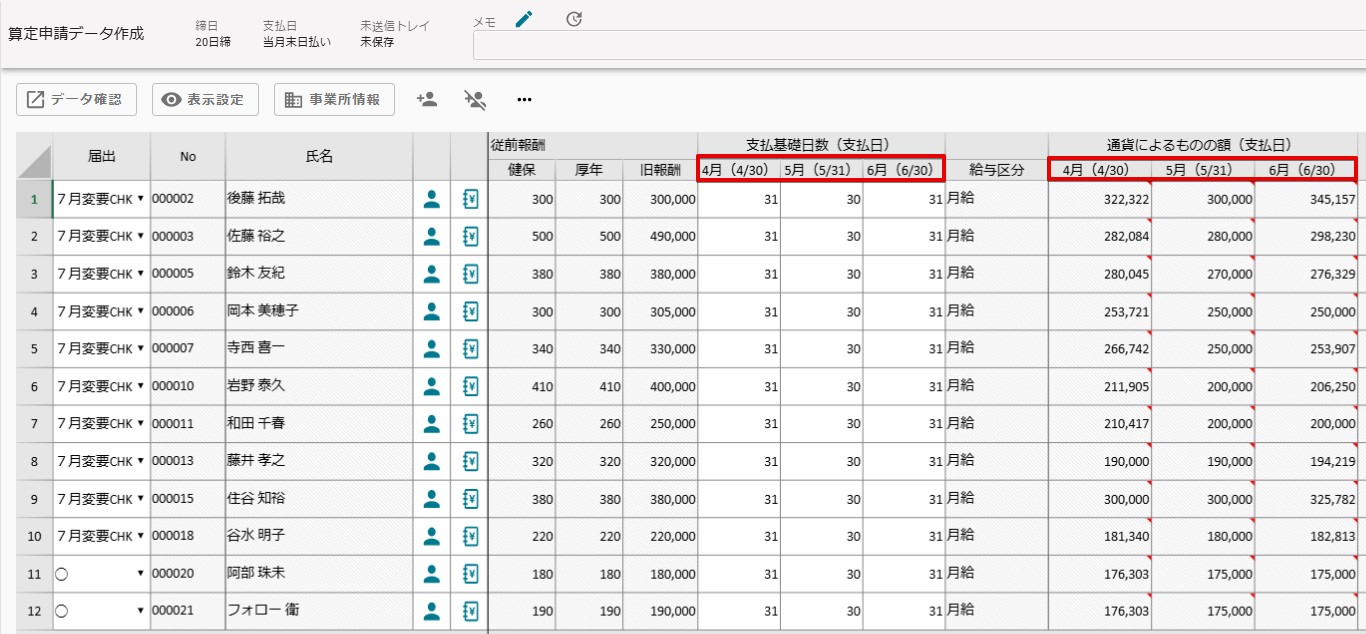Screen dimensions: 1366x634
Task: Open salary ledger icon for 岩野 泰久
Action: coord(470,386)
